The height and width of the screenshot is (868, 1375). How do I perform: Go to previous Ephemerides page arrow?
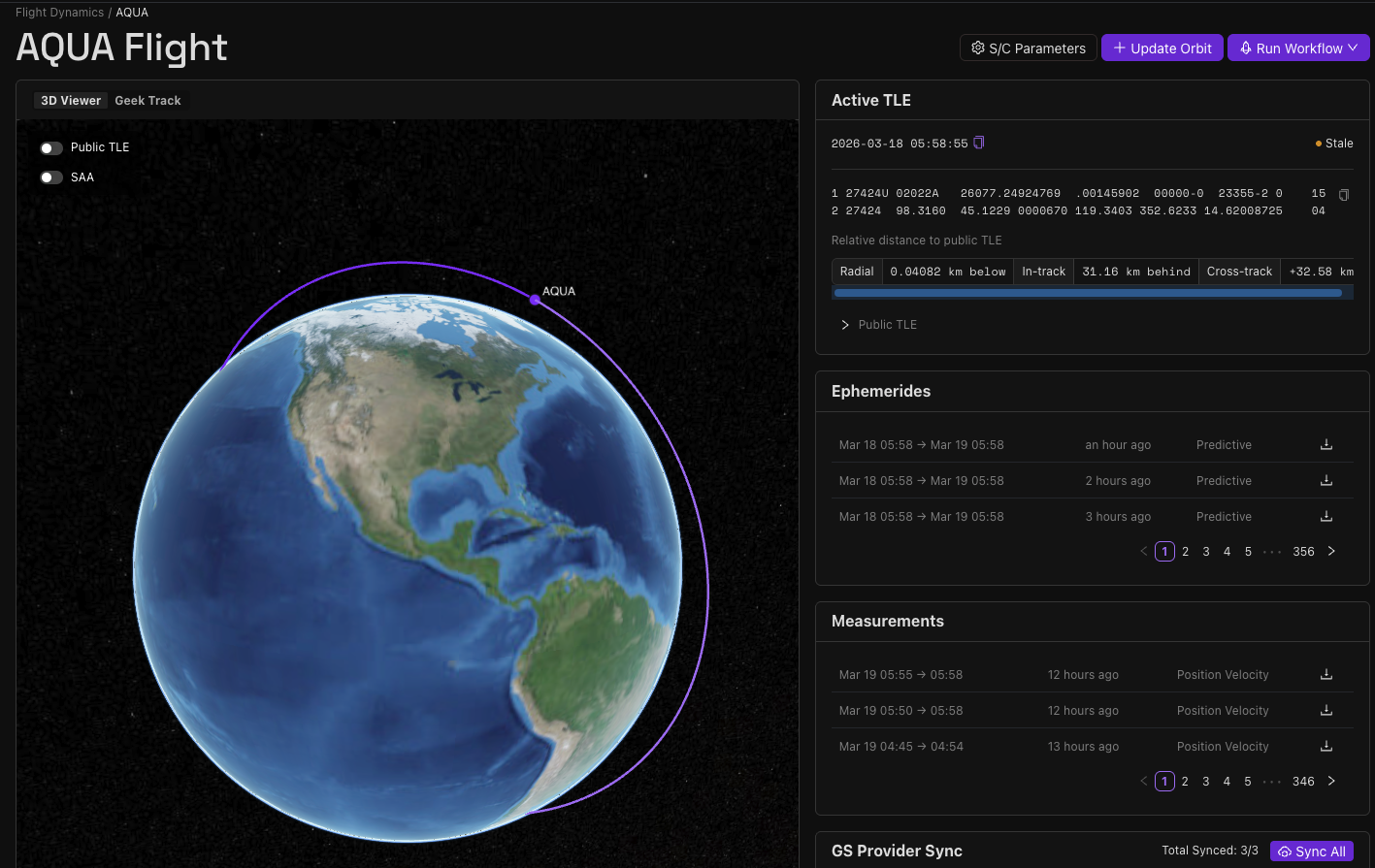1144,551
